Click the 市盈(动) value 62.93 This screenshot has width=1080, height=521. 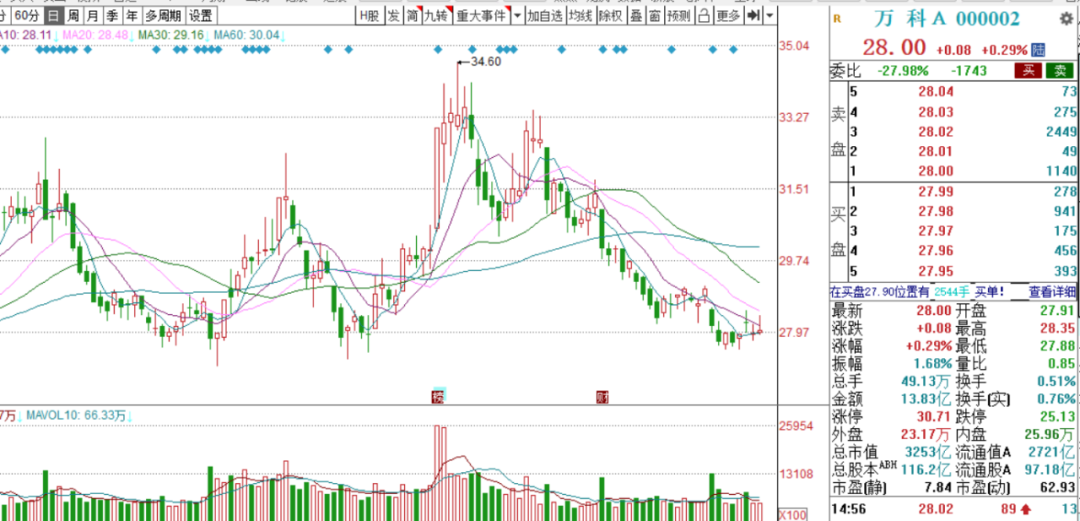point(1058,488)
